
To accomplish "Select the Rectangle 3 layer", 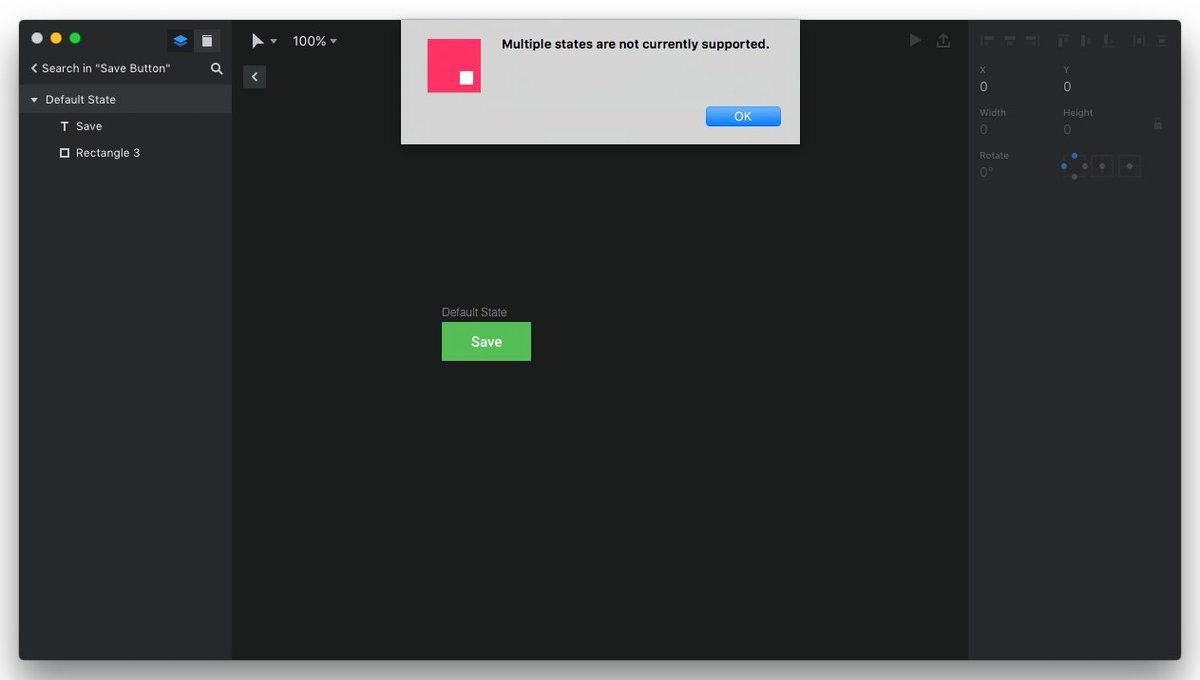I will 107,153.
